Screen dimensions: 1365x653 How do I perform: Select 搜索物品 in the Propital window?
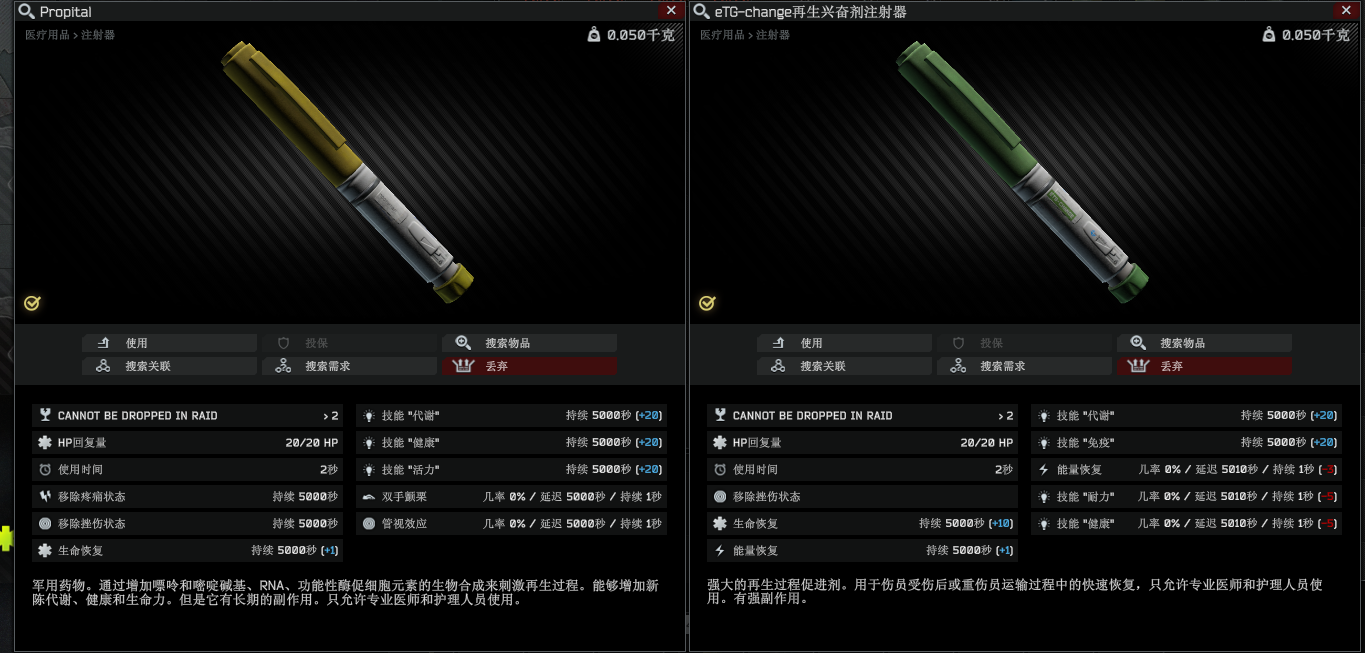tap(529, 343)
